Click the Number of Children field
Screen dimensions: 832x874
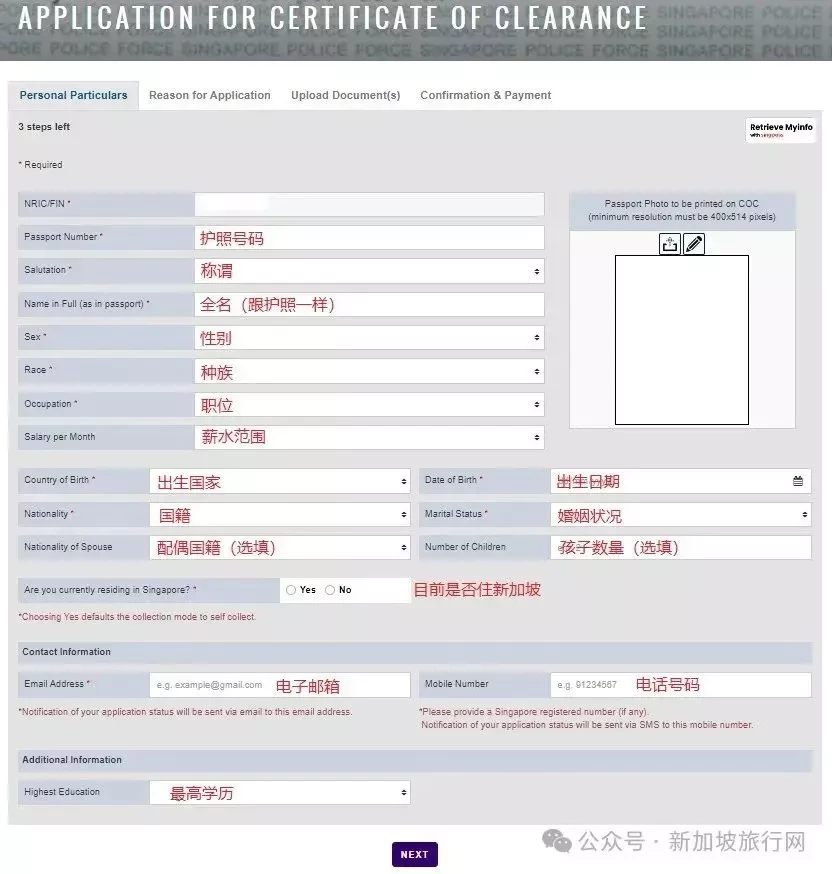[x=681, y=547]
